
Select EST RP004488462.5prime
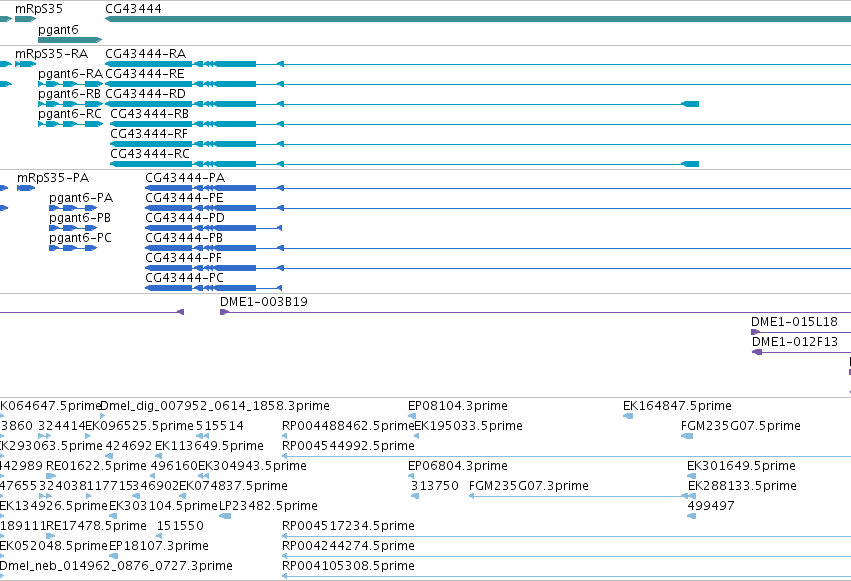click(x=348, y=426)
